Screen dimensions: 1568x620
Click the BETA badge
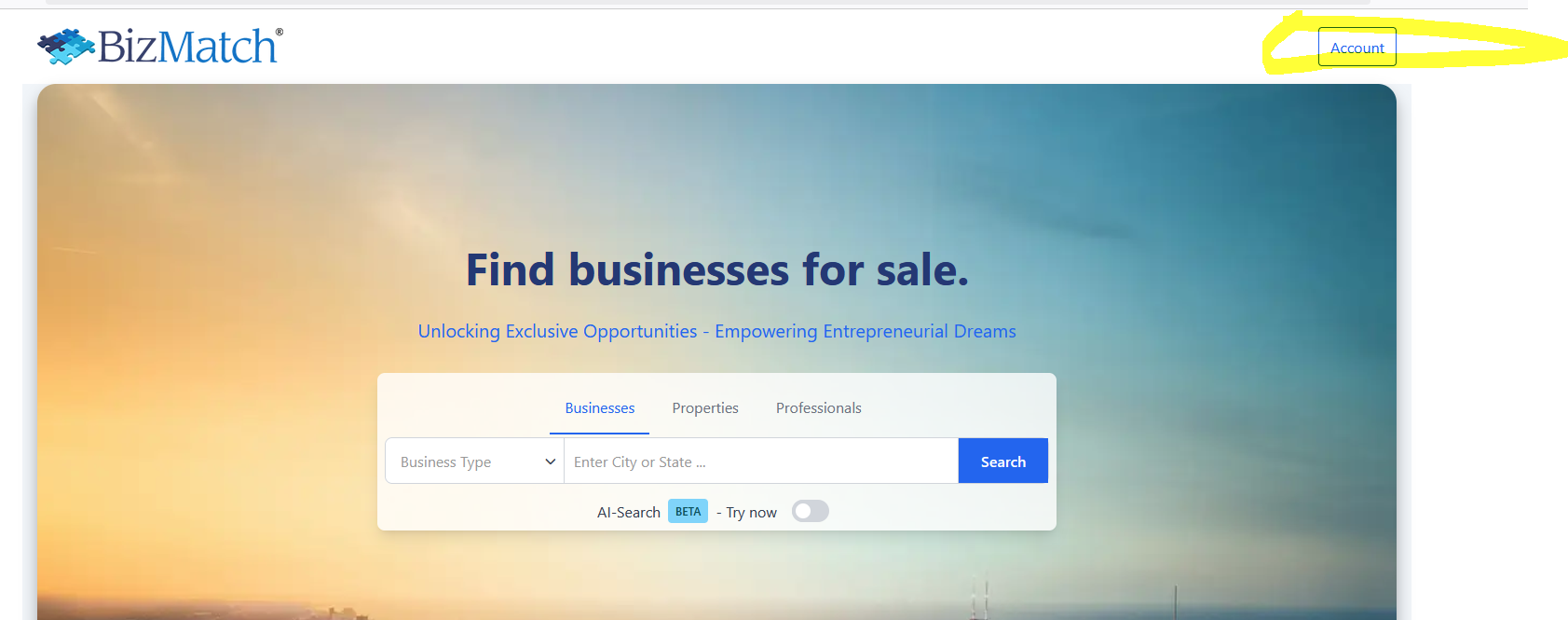coord(688,512)
